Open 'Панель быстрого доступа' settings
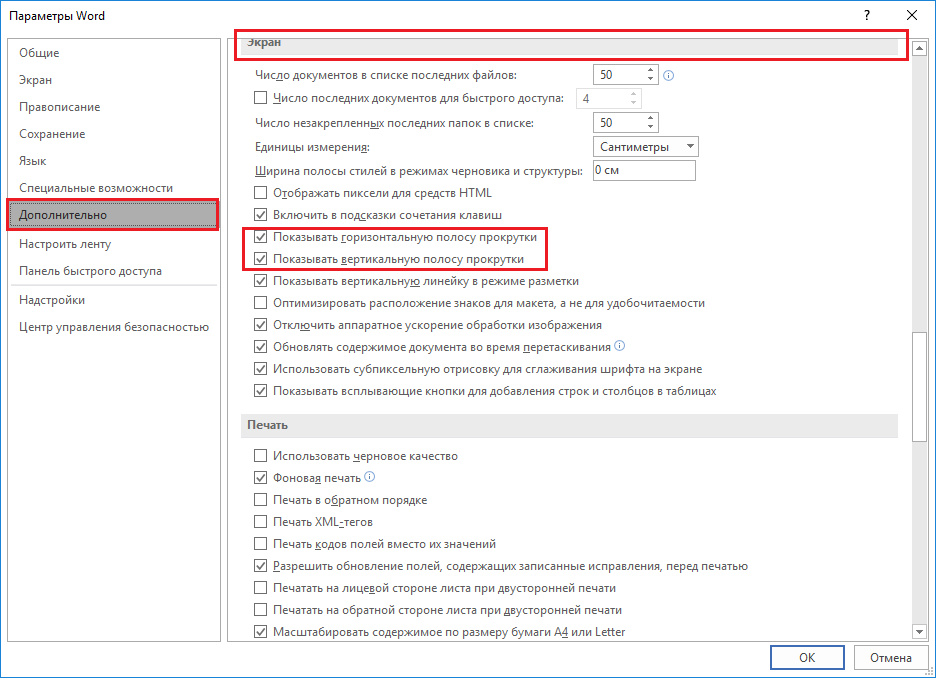936x678 pixels. click(x=113, y=270)
